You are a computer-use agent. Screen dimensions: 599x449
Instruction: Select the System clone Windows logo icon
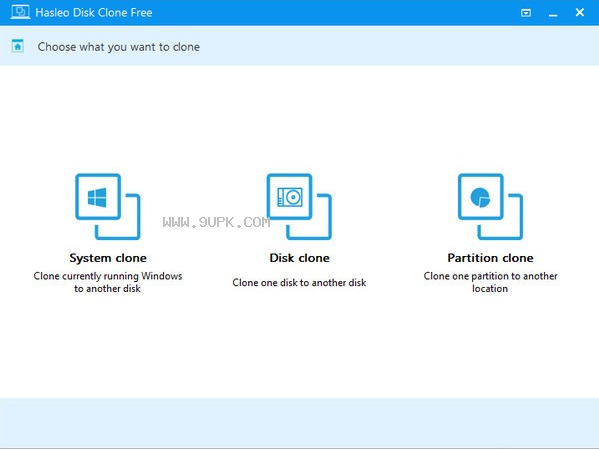click(x=98, y=197)
